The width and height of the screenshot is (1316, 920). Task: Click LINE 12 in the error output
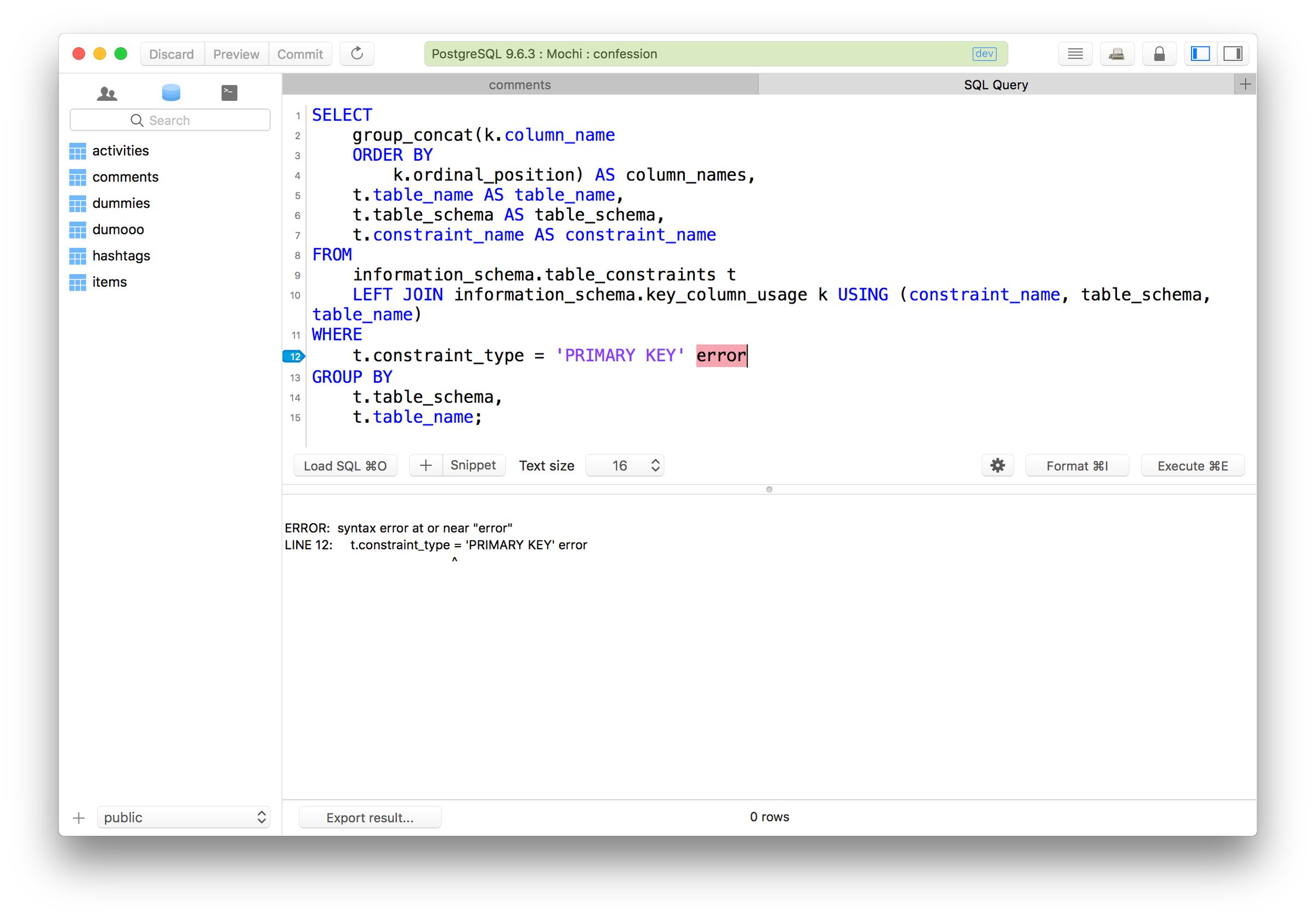308,545
